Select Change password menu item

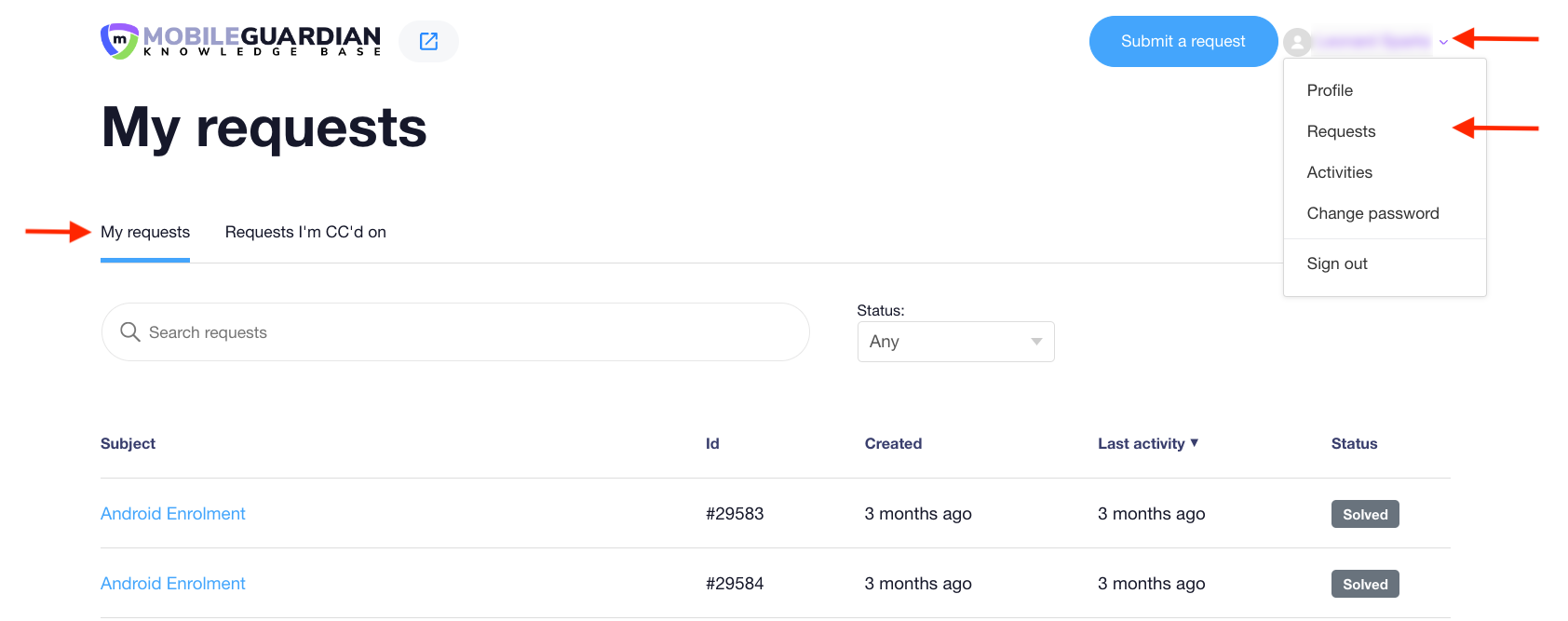point(1372,213)
